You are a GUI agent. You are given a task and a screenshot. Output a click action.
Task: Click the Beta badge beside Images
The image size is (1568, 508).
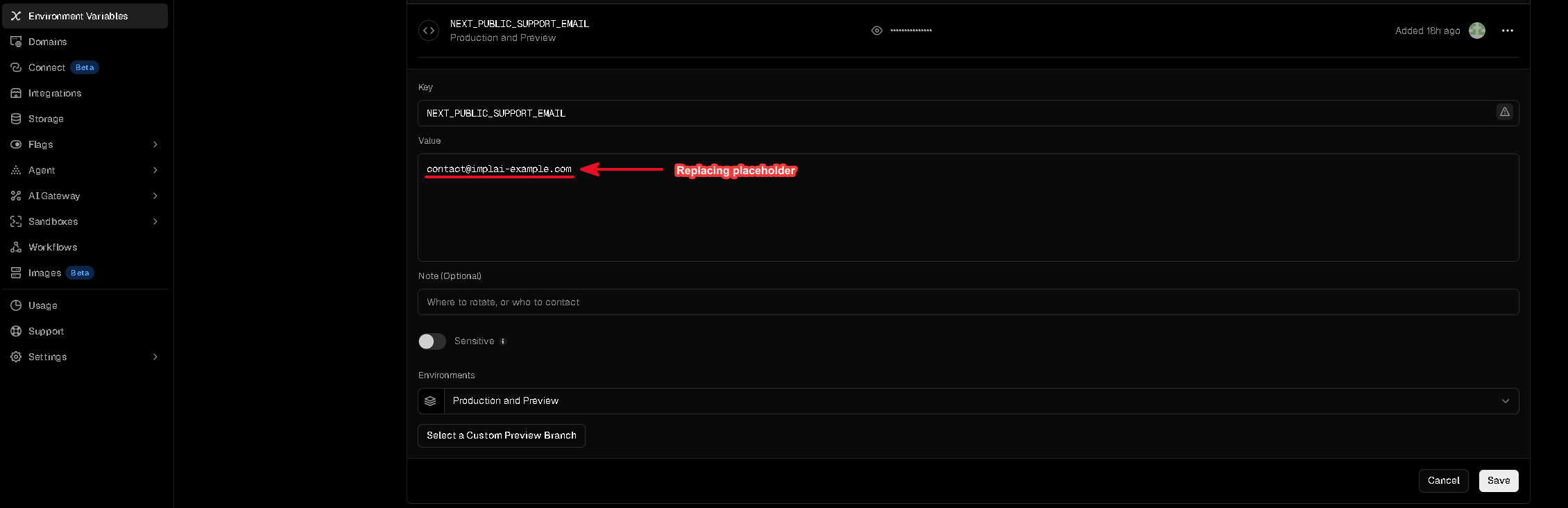[80, 273]
